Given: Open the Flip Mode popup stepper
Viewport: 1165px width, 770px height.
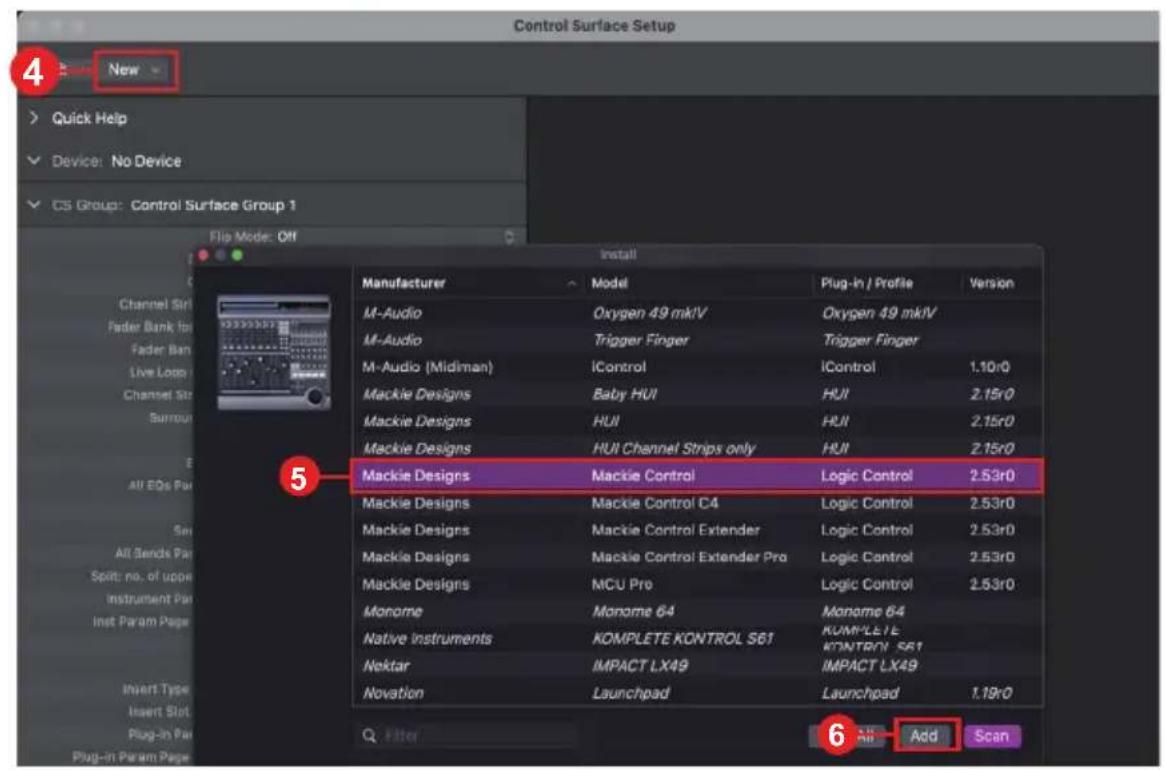Looking at the screenshot, I should coord(509,236).
